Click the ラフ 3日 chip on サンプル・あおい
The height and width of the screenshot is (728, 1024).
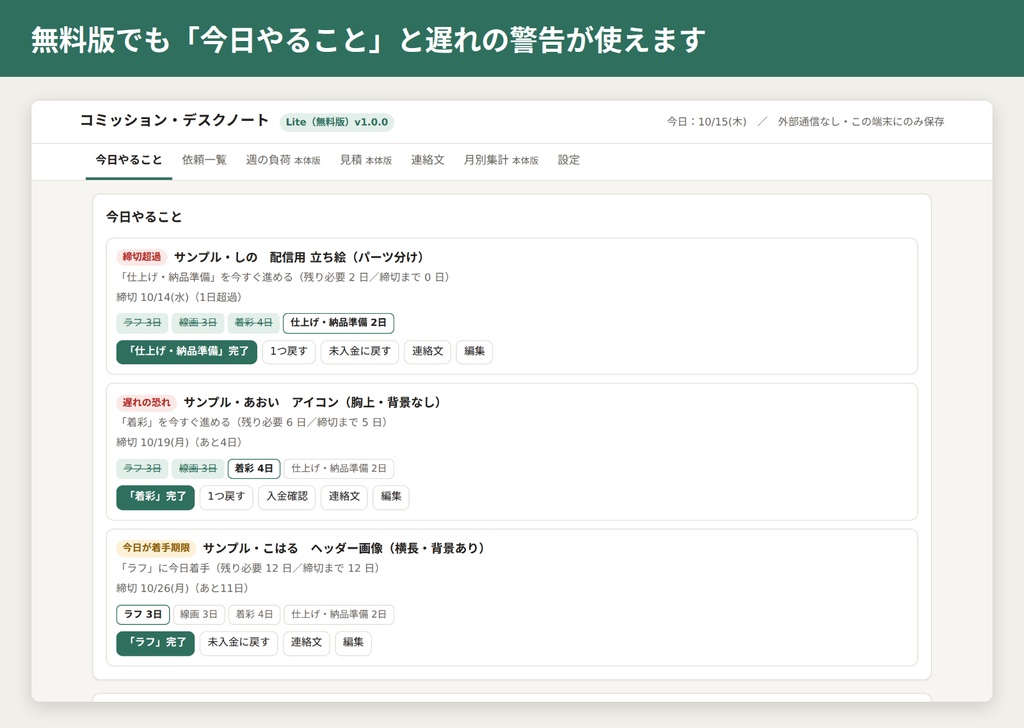click(142, 469)
